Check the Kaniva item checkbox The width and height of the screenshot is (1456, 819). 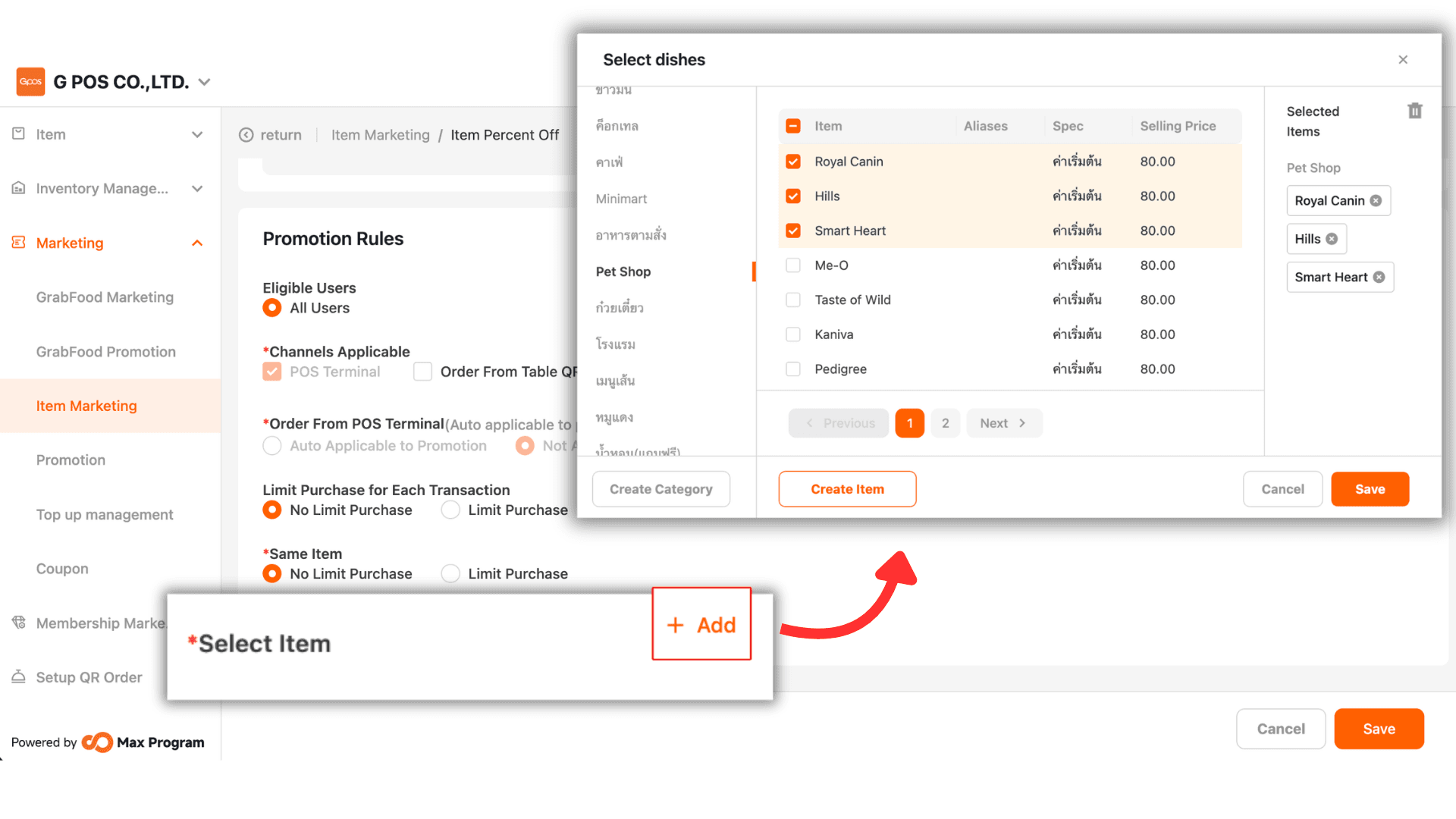(x=793, y=334)
